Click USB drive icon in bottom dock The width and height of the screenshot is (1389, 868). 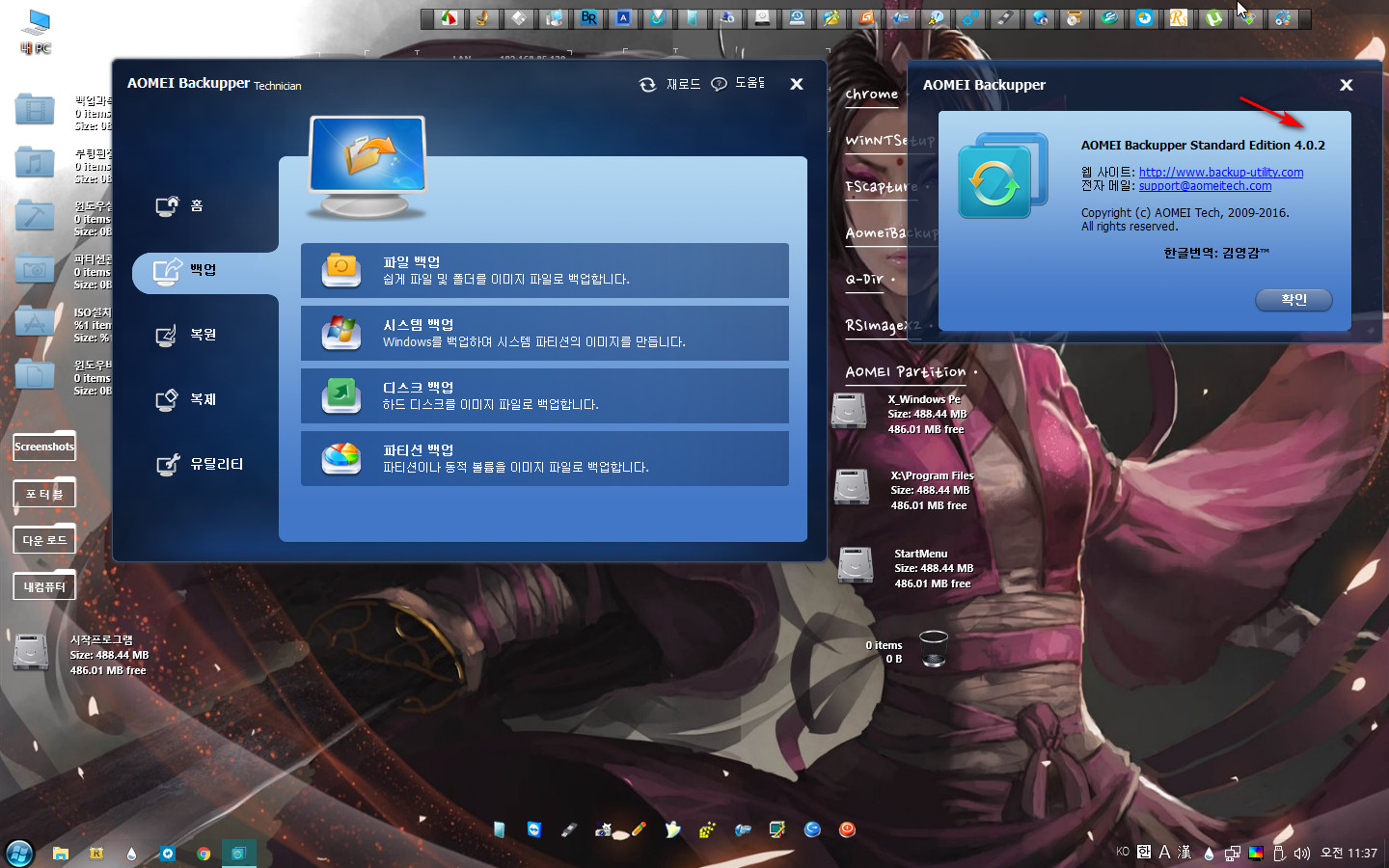coord(569,829)
